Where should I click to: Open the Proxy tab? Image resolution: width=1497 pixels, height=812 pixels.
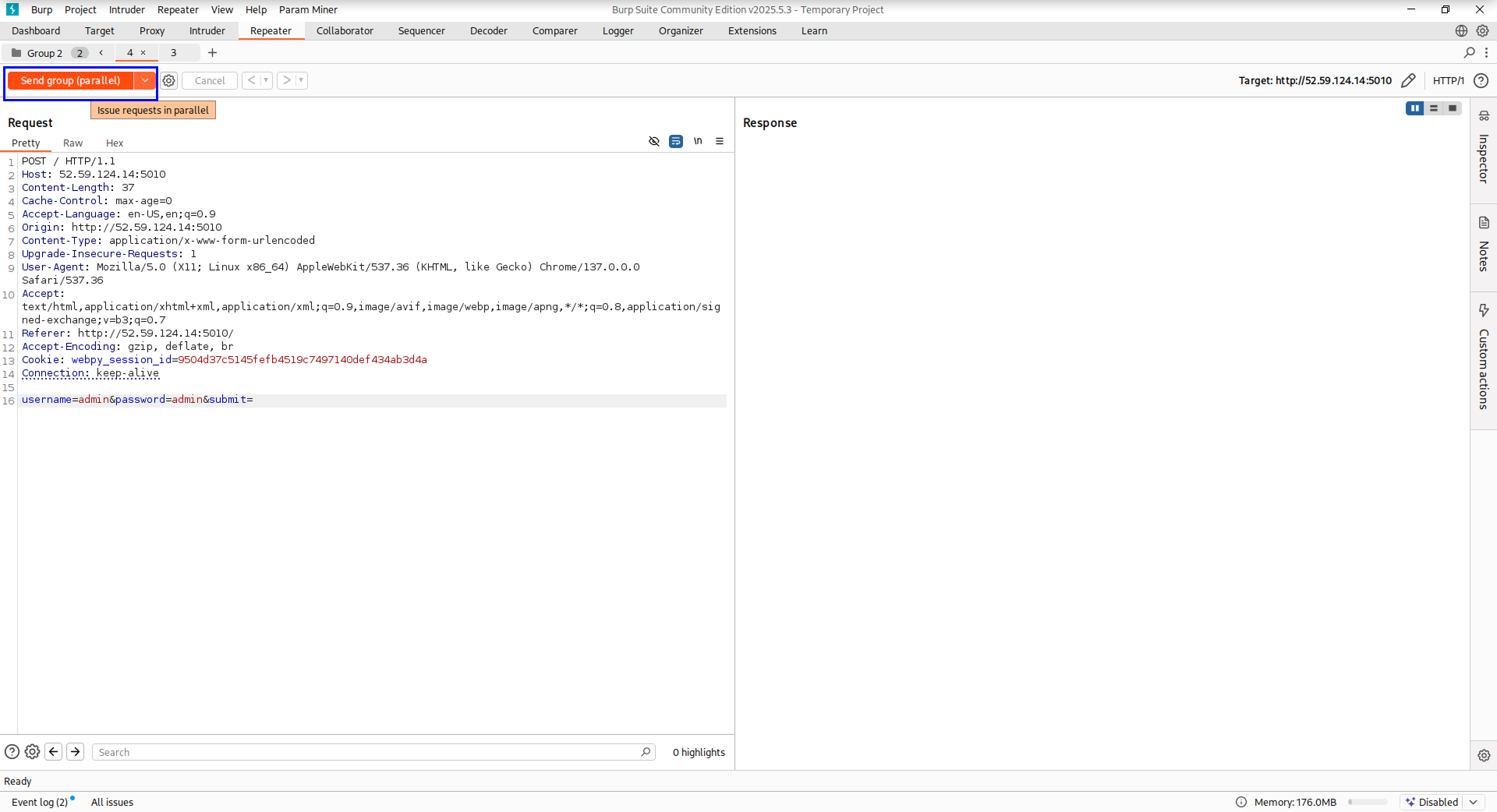152,31
